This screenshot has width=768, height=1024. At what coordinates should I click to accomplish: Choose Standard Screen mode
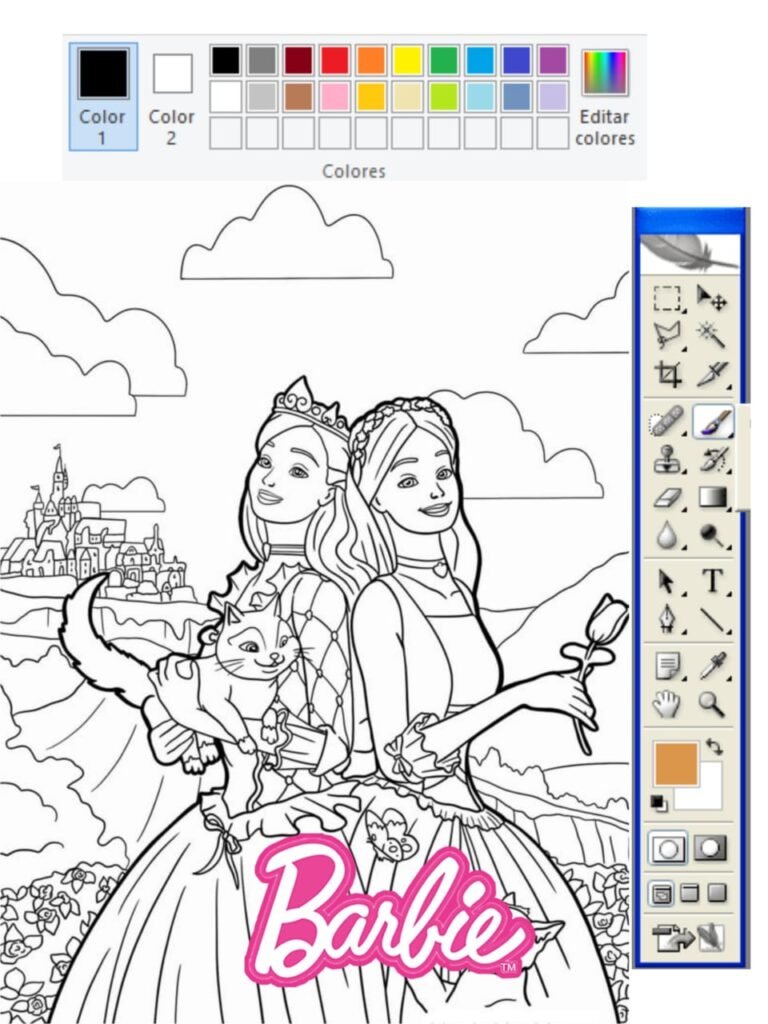(661, 893)
